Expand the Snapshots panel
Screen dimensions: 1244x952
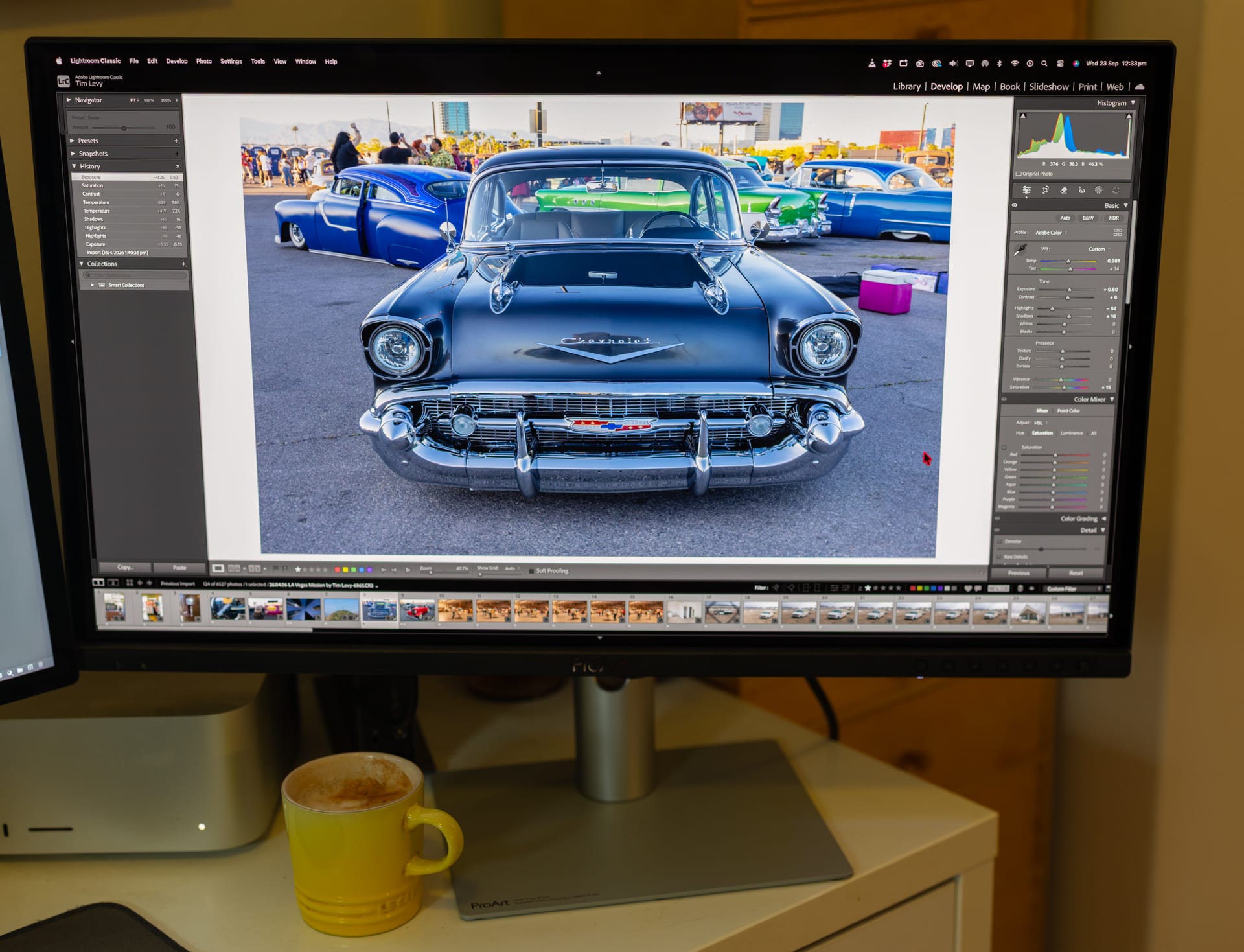(x=73, y=154)
